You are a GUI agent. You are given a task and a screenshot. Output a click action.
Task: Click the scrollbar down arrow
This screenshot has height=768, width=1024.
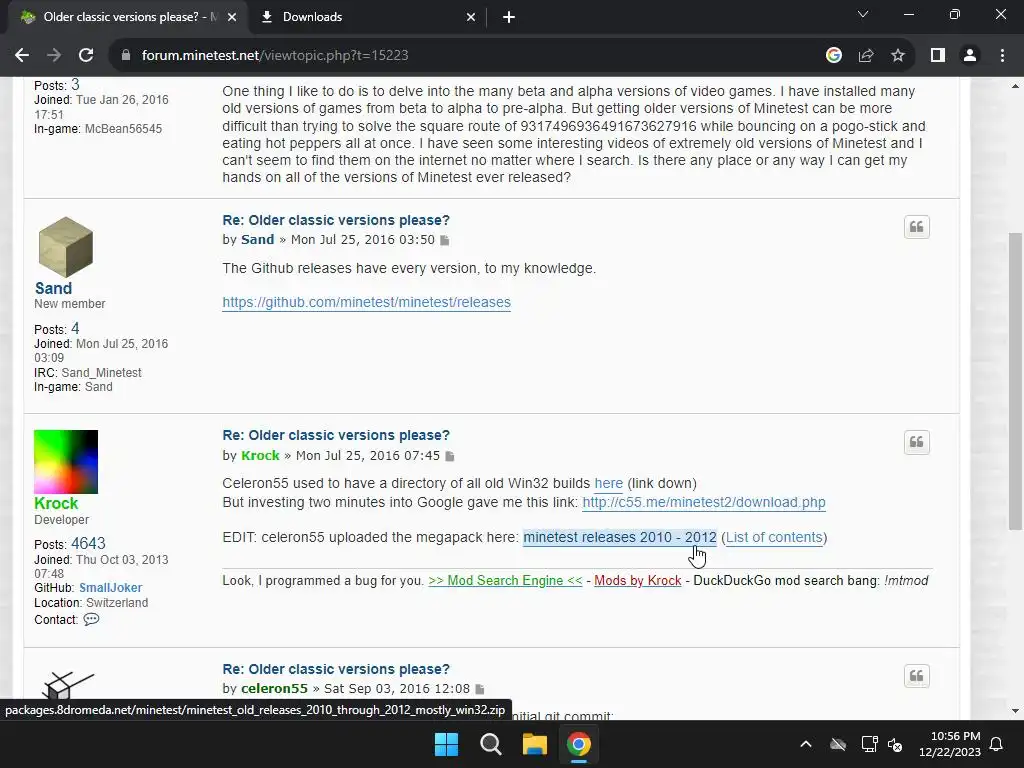1015,711
